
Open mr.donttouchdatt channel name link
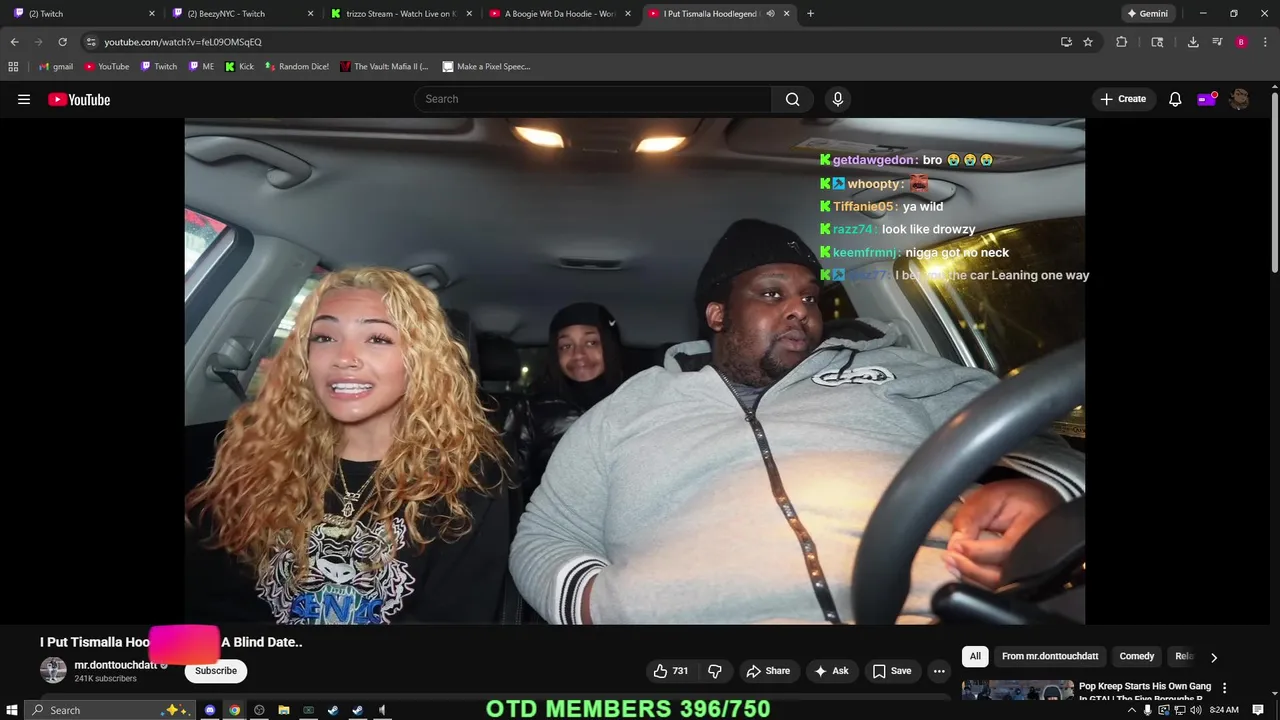click(x=115, y=665)
